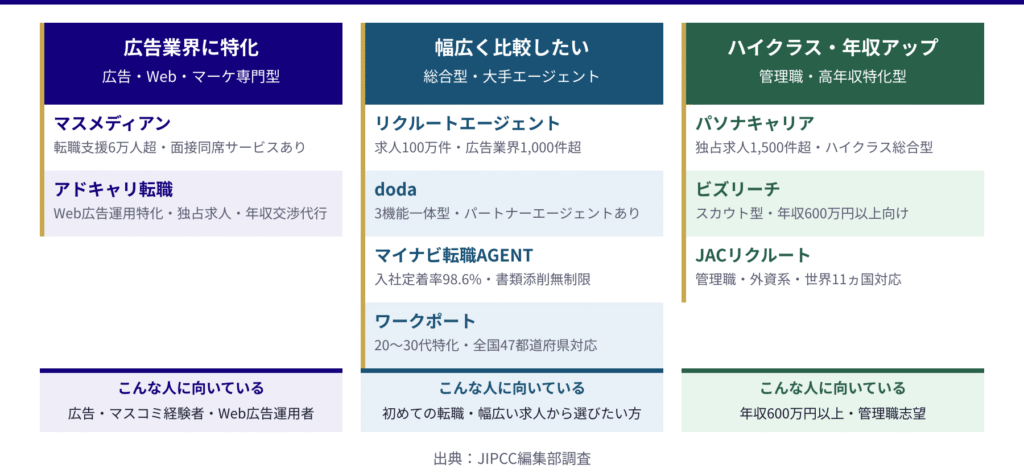Select マイナビ転職AGENT entry
The height and width of the screenshot is (473, 1024).
454,255
